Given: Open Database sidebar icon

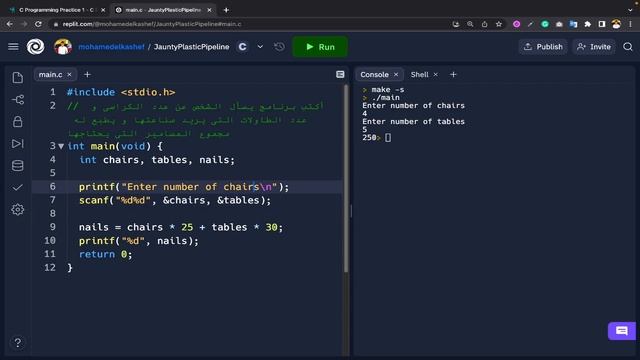Looking at the screenshot, I should click(18, 166).
